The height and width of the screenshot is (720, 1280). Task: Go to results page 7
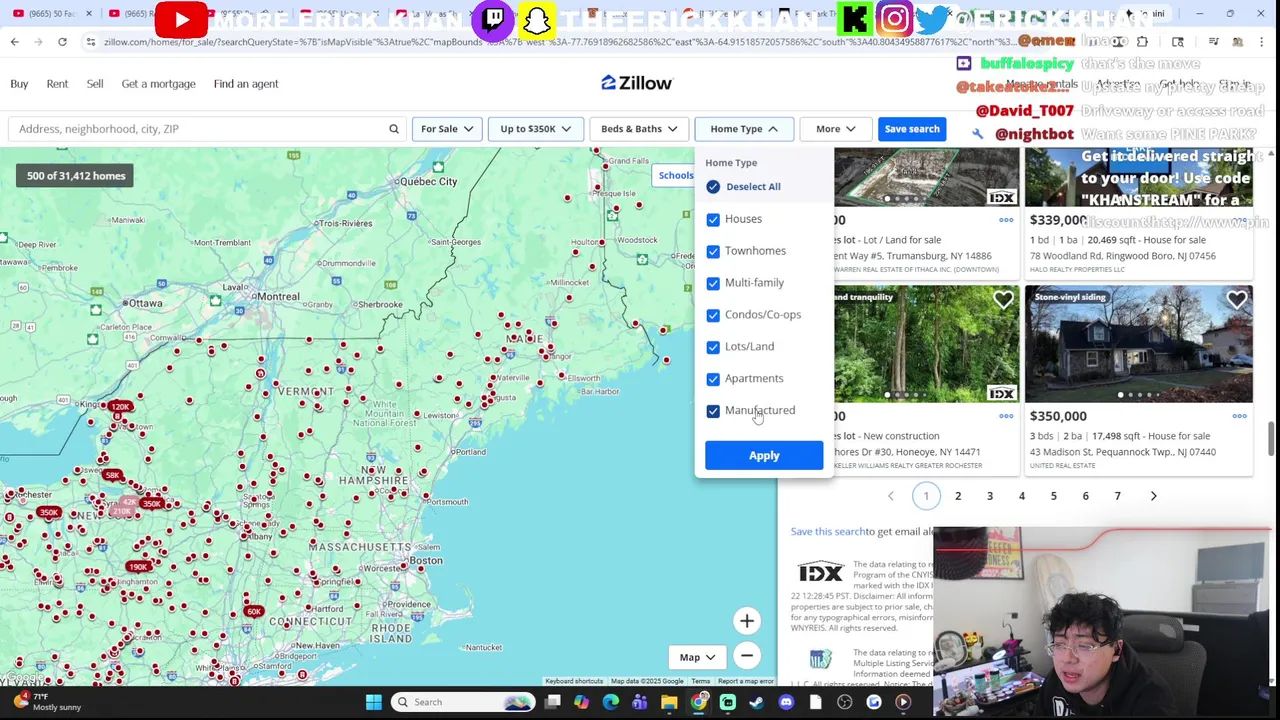tap(1118, 496)
